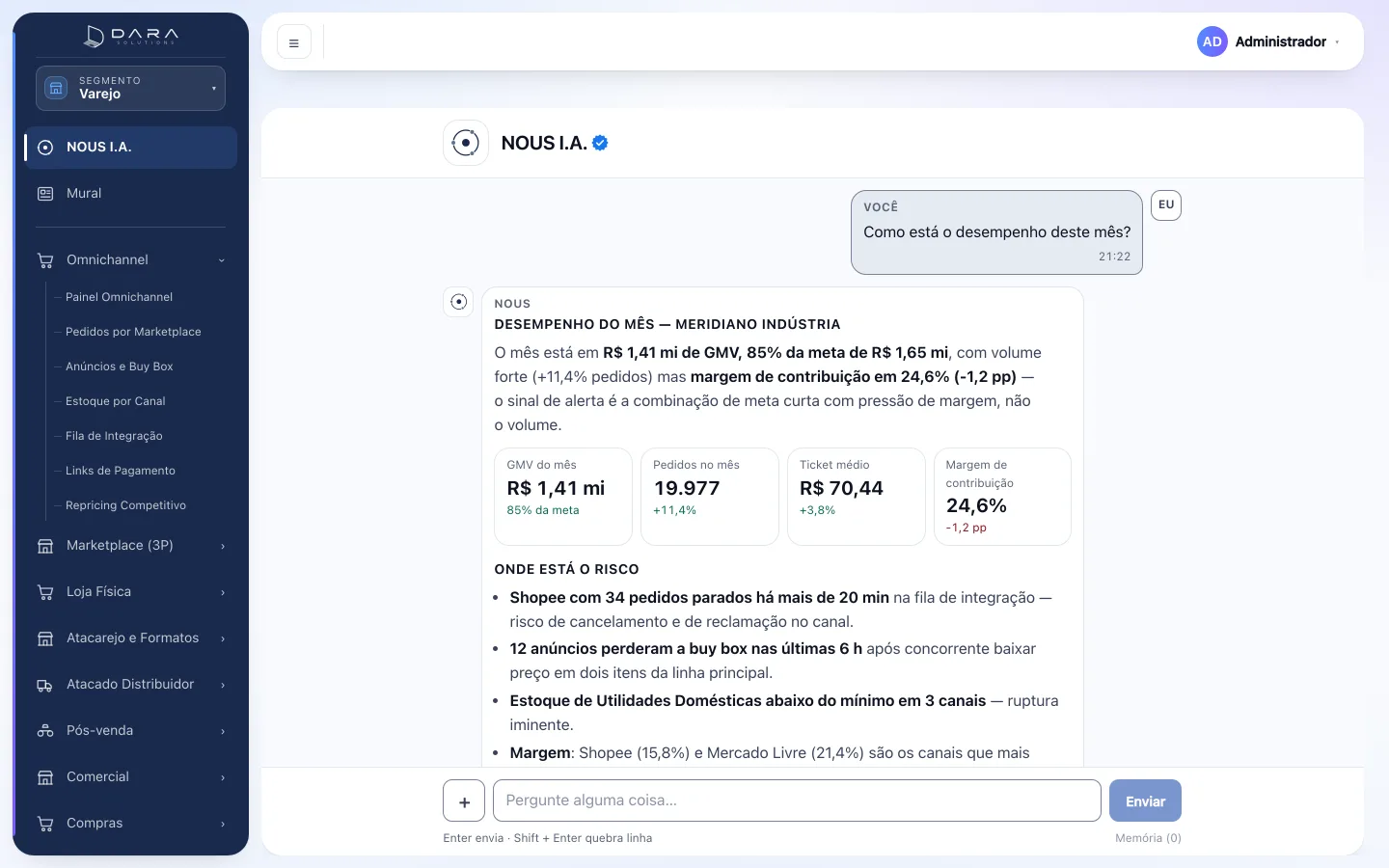Open the Mural menu item
Image resolution: width=1389 pixels, height=868 pixels.
(131, 194)
